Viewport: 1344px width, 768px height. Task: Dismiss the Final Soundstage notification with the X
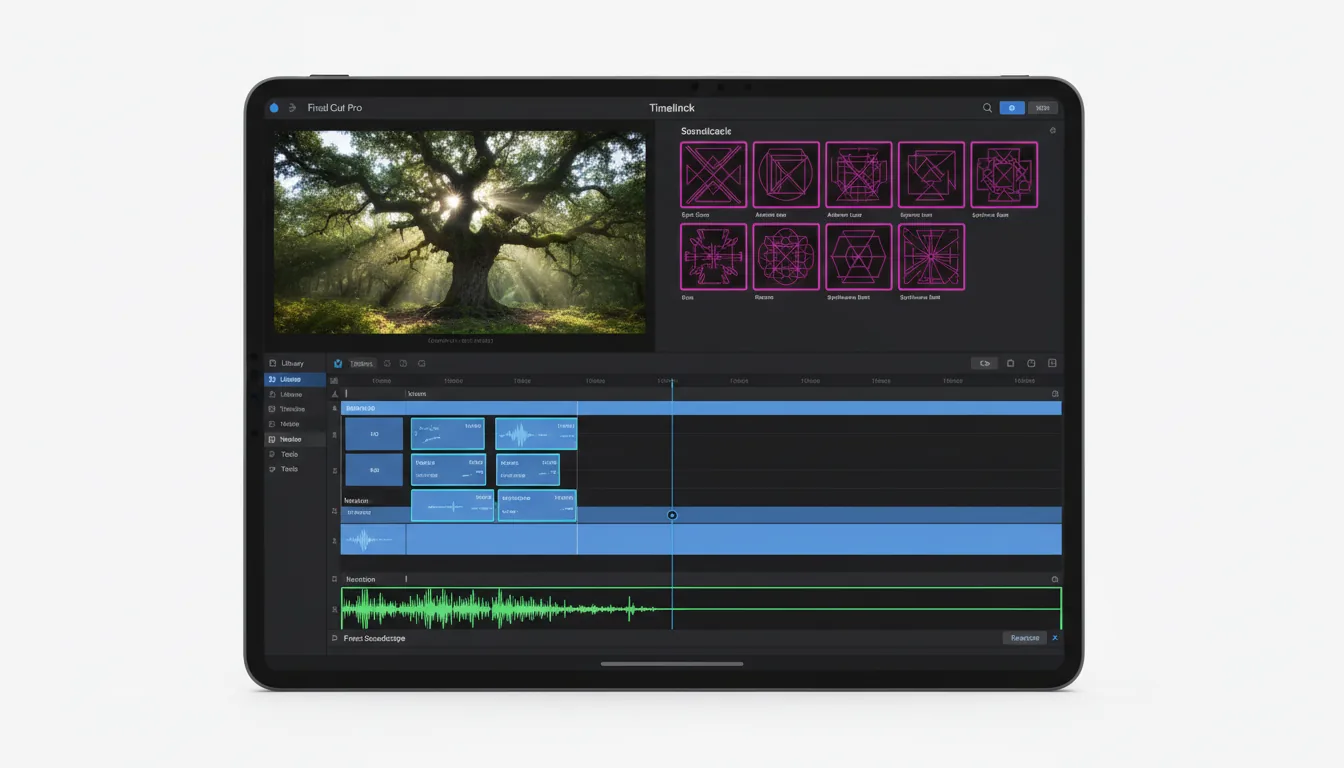pyautogui.click(x=1055, y=637)
